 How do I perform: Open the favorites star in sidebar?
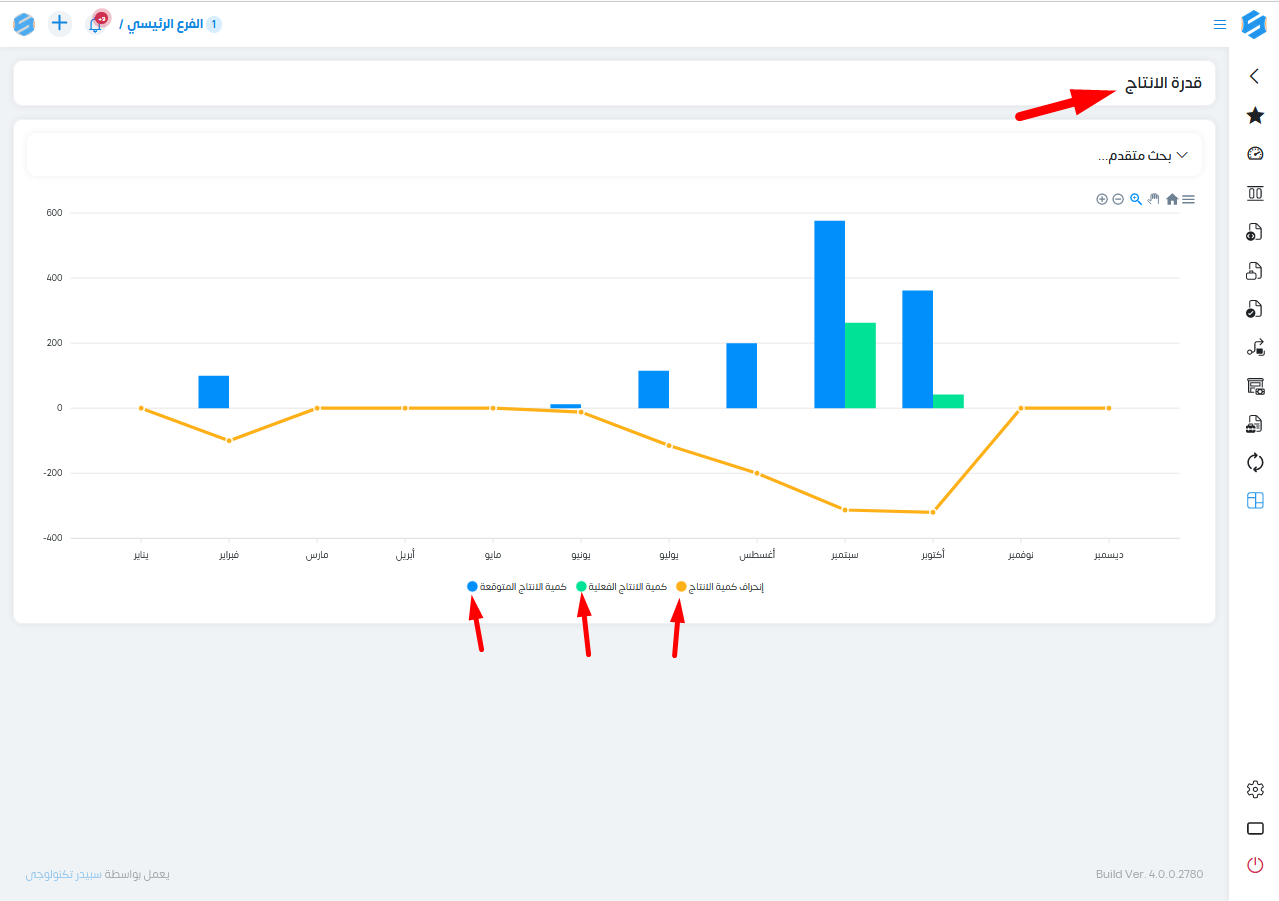pyautogui.click(x=1255, y=115)
